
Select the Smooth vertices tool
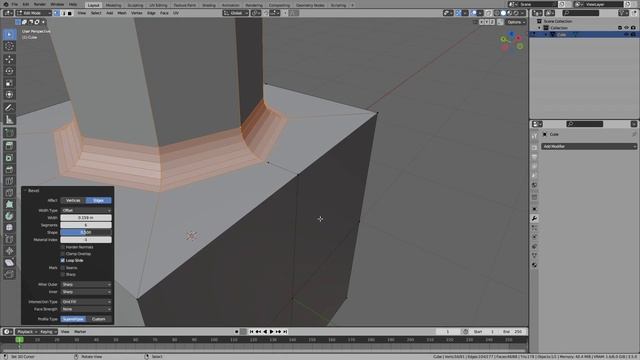coord(9,227)
